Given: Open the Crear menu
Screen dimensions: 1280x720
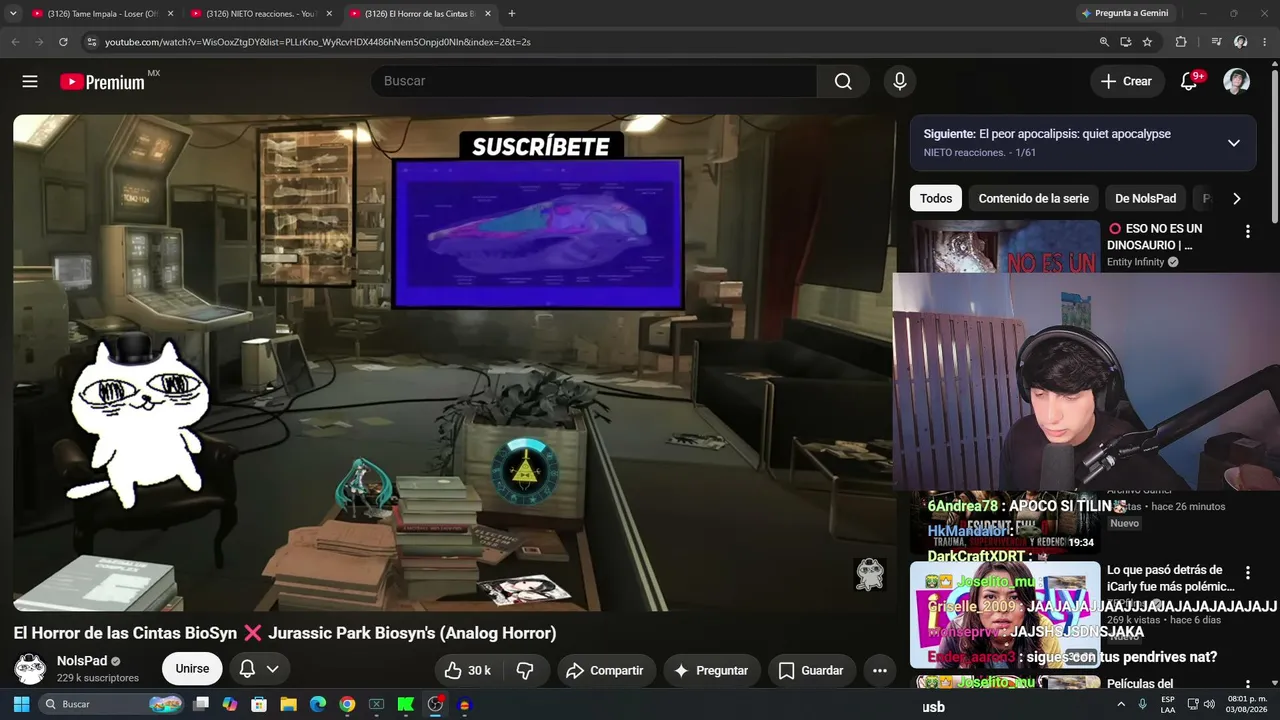Looking at the screenshot, I should pyautogui.click(x=1127, y=81).
